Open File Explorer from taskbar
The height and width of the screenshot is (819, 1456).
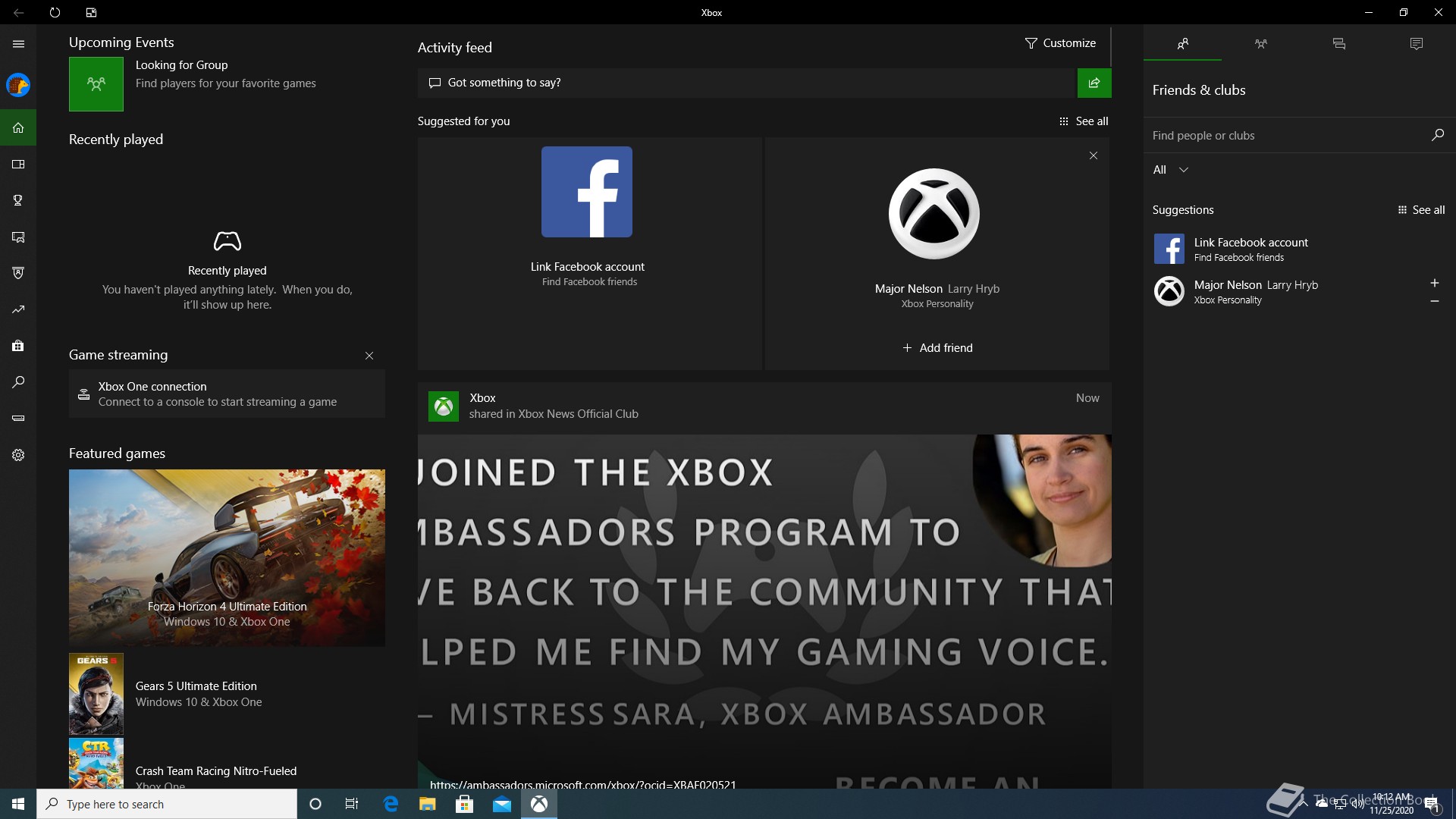[428, 804]
